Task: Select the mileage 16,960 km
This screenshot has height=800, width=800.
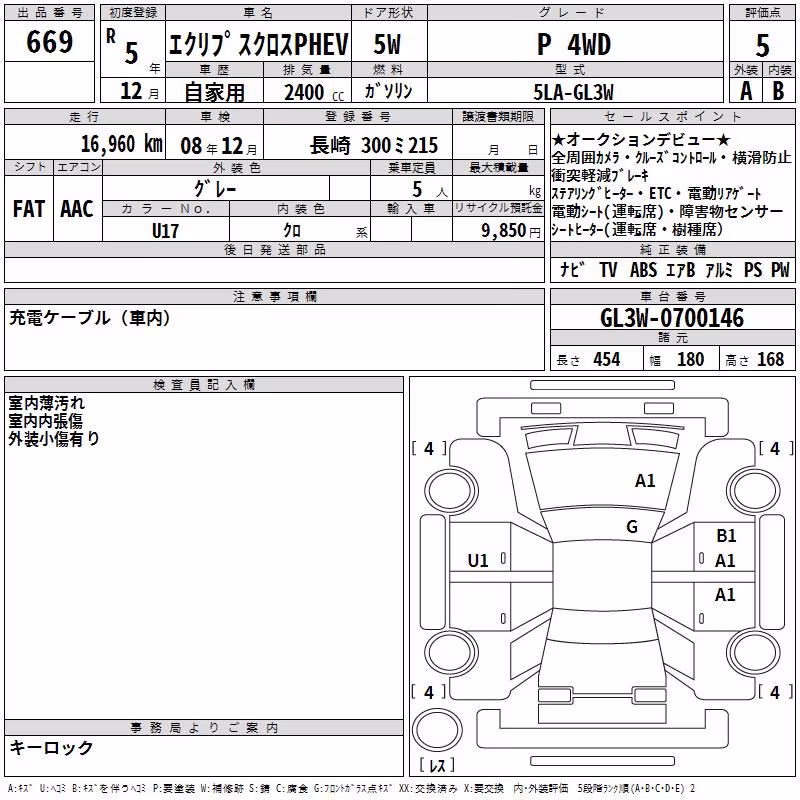Action: (x=122, y=144)
